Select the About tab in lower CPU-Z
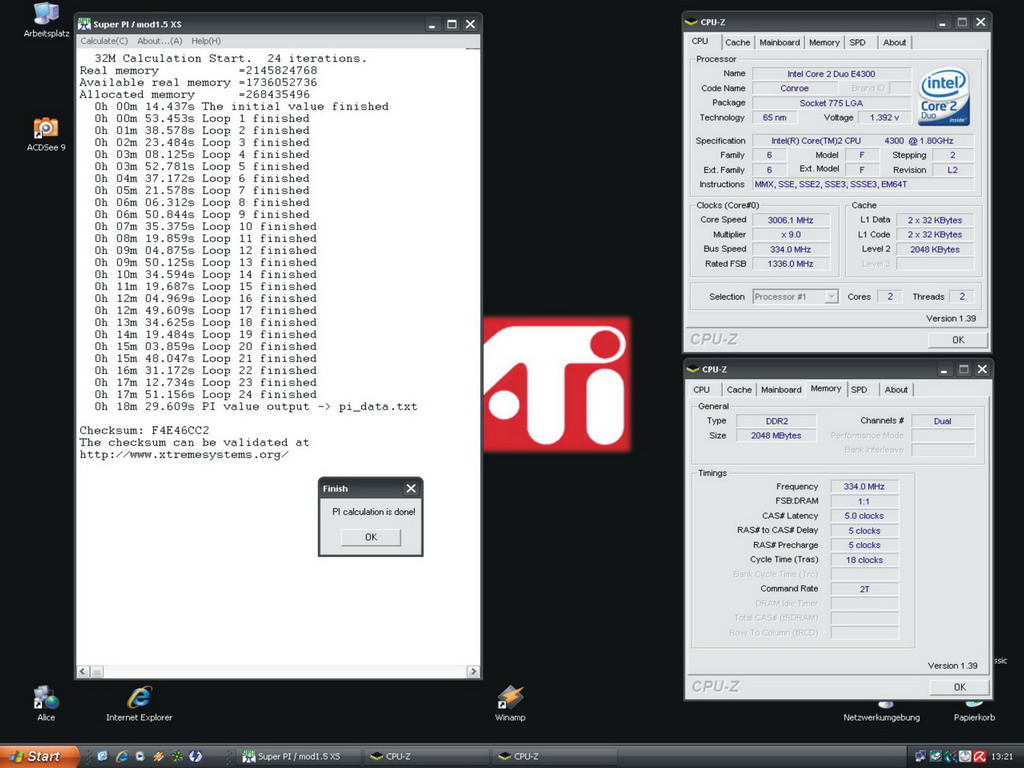The image size is (1024, 768). click(896, 390)
